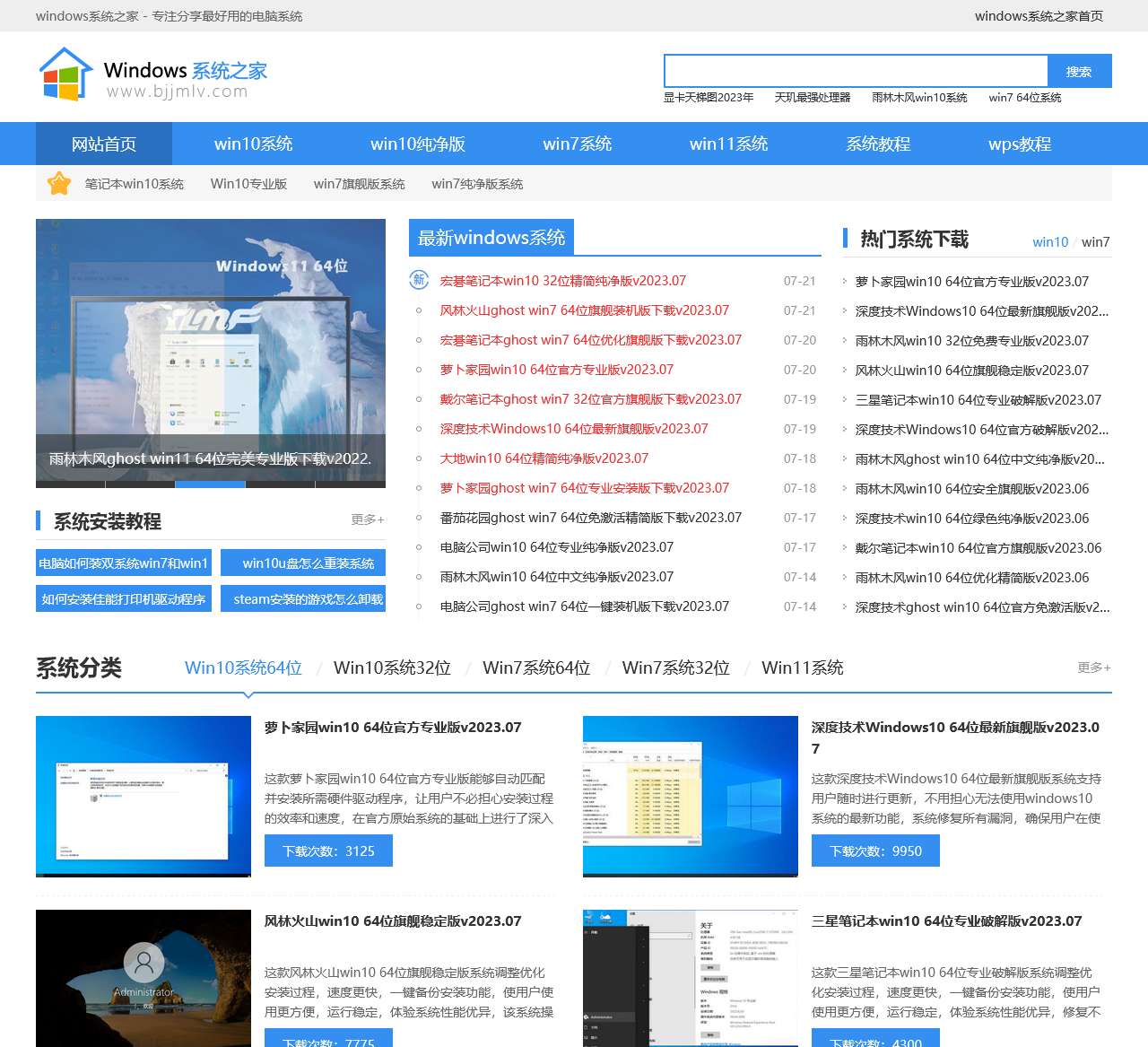The height and width of the screenshot is (1047, 1148).
Task: Click hot search 天玑最强处理器
Action: [813, 98]
